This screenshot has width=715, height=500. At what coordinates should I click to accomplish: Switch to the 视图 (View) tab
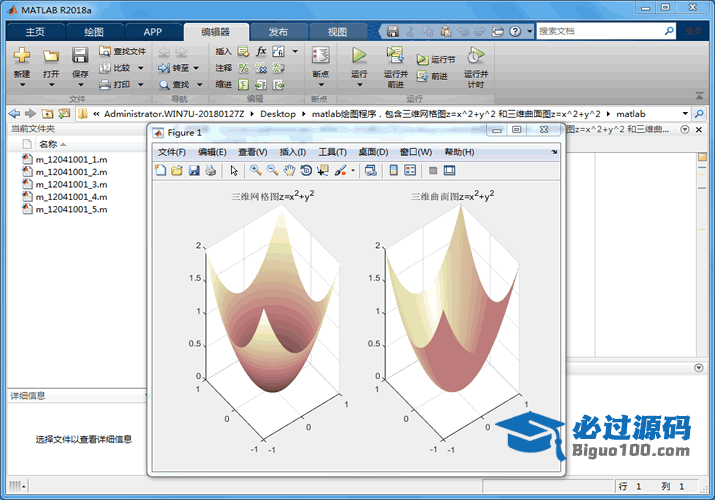[x=337, y=32]
